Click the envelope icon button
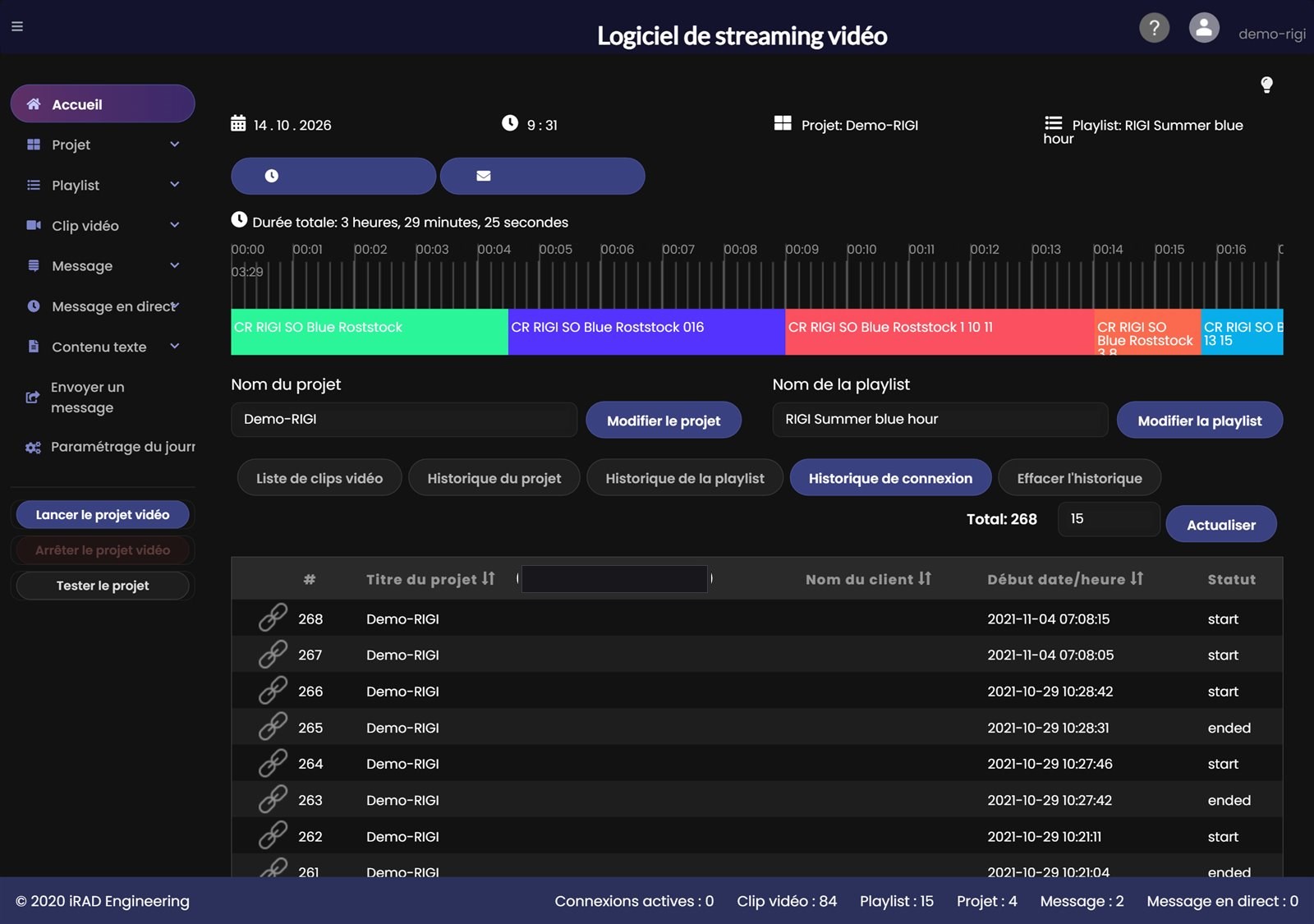Screen dimensions: 1314x924 point(542,176)
